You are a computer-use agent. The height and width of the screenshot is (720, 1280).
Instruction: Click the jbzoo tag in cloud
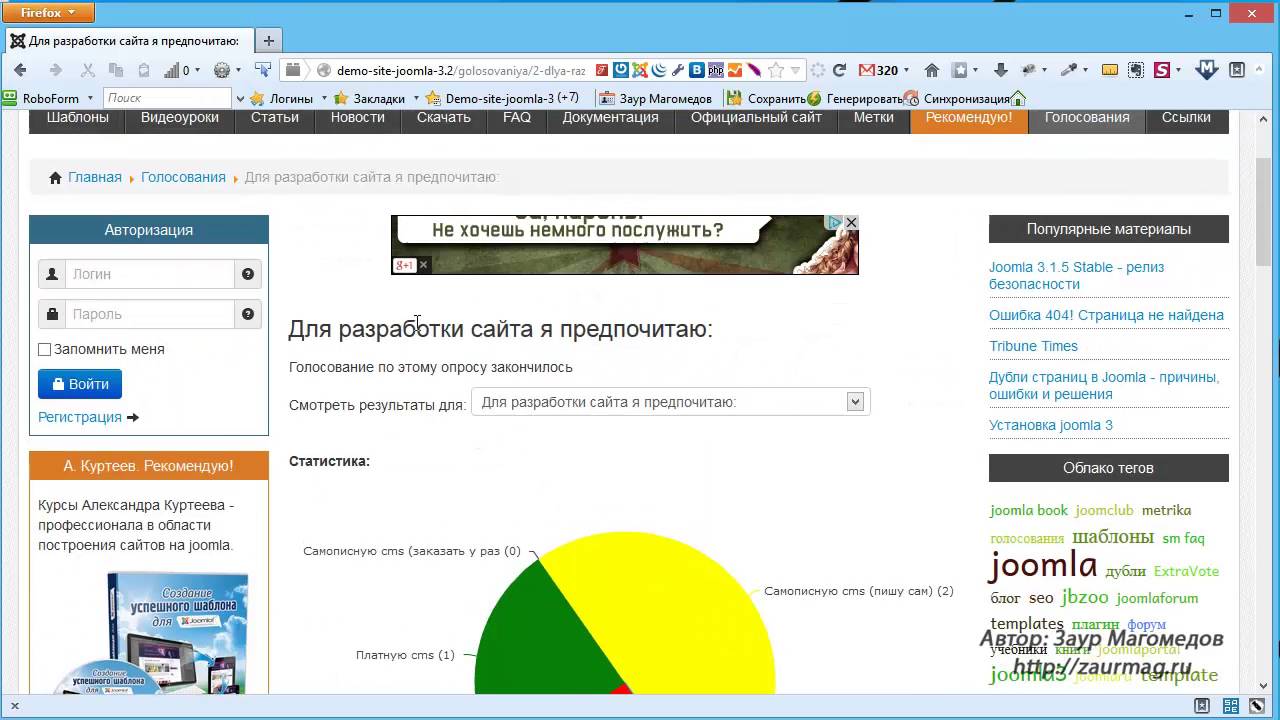[x=1084, y=597]
